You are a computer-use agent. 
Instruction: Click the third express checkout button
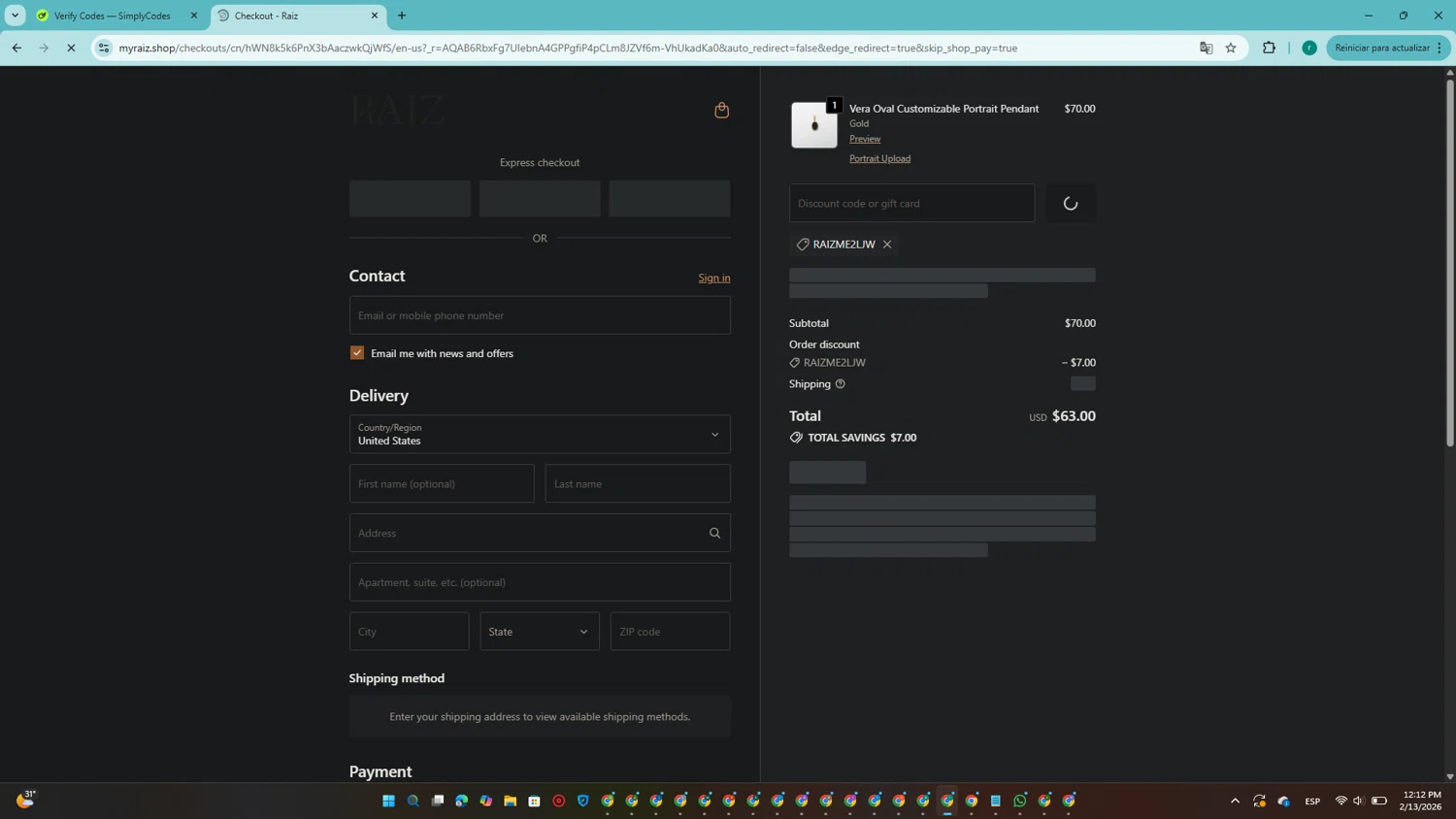coord(670,198)
